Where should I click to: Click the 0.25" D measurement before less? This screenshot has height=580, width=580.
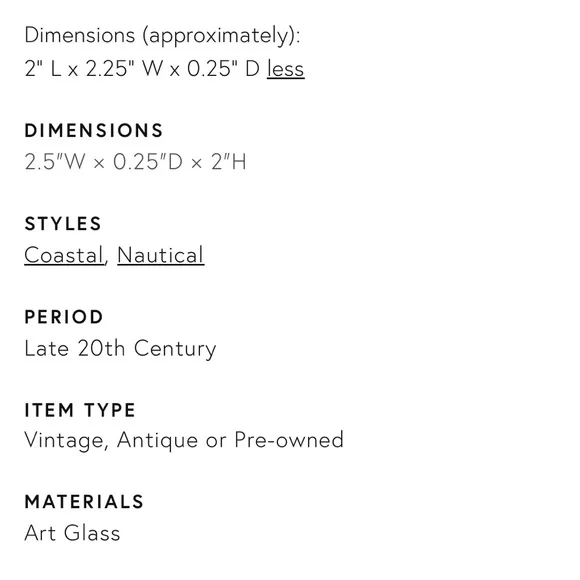click(x=224, y=69)
